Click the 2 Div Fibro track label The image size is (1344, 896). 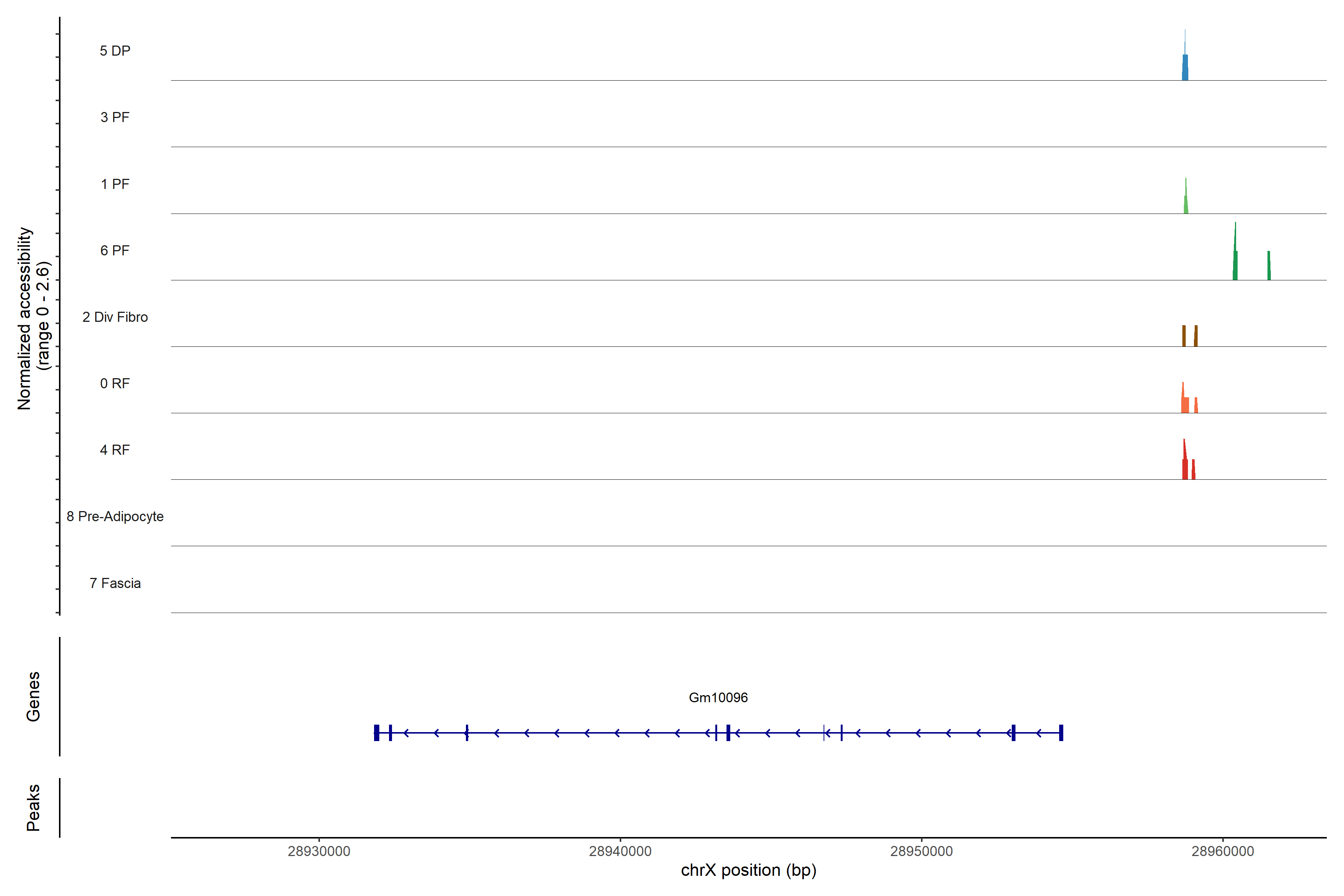115,317
